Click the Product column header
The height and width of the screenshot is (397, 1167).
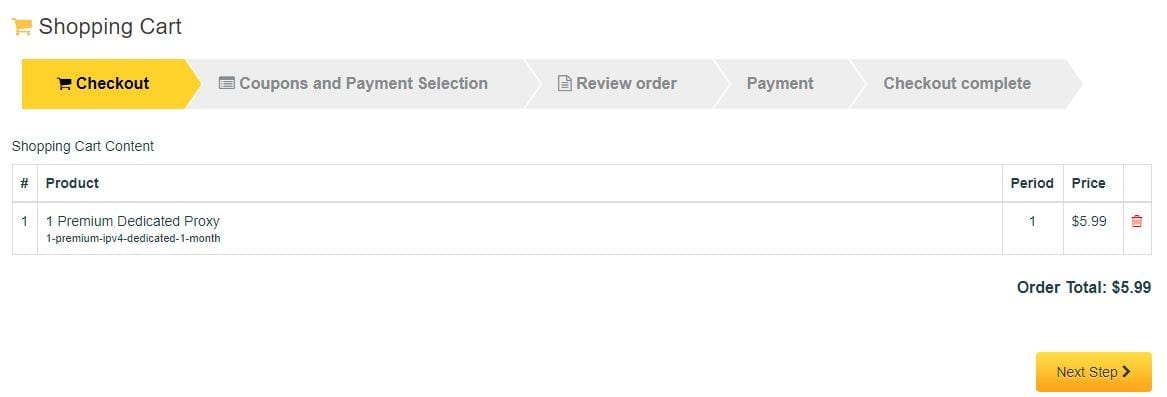point(72,183)
